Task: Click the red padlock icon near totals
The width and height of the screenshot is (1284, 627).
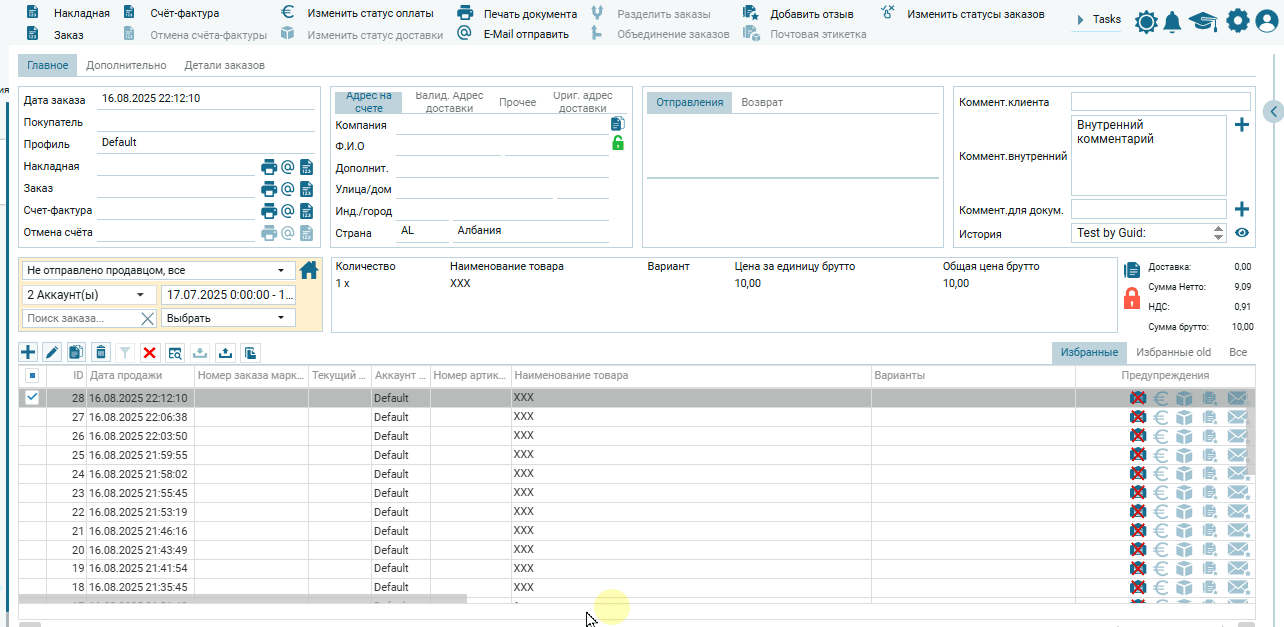Action: pos(1132,298)
